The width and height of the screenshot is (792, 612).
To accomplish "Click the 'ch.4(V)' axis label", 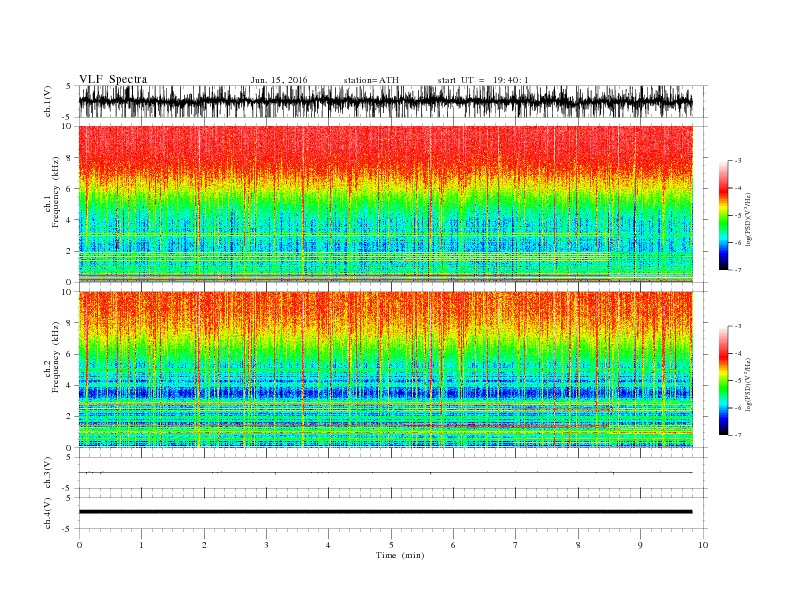I will (48, 513).
